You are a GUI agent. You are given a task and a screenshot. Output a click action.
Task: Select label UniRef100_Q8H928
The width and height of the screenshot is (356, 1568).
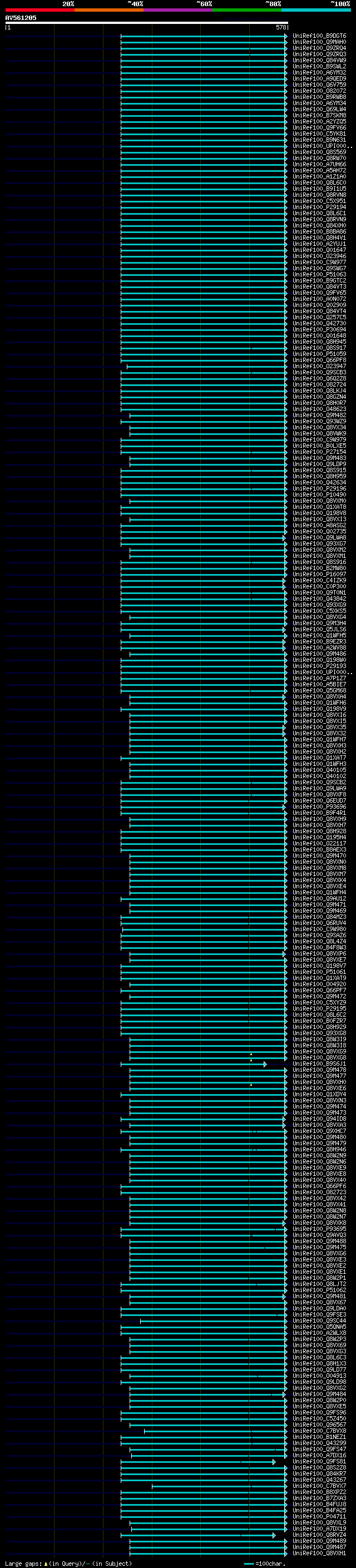pyautogui.click(x=319, y=832)
